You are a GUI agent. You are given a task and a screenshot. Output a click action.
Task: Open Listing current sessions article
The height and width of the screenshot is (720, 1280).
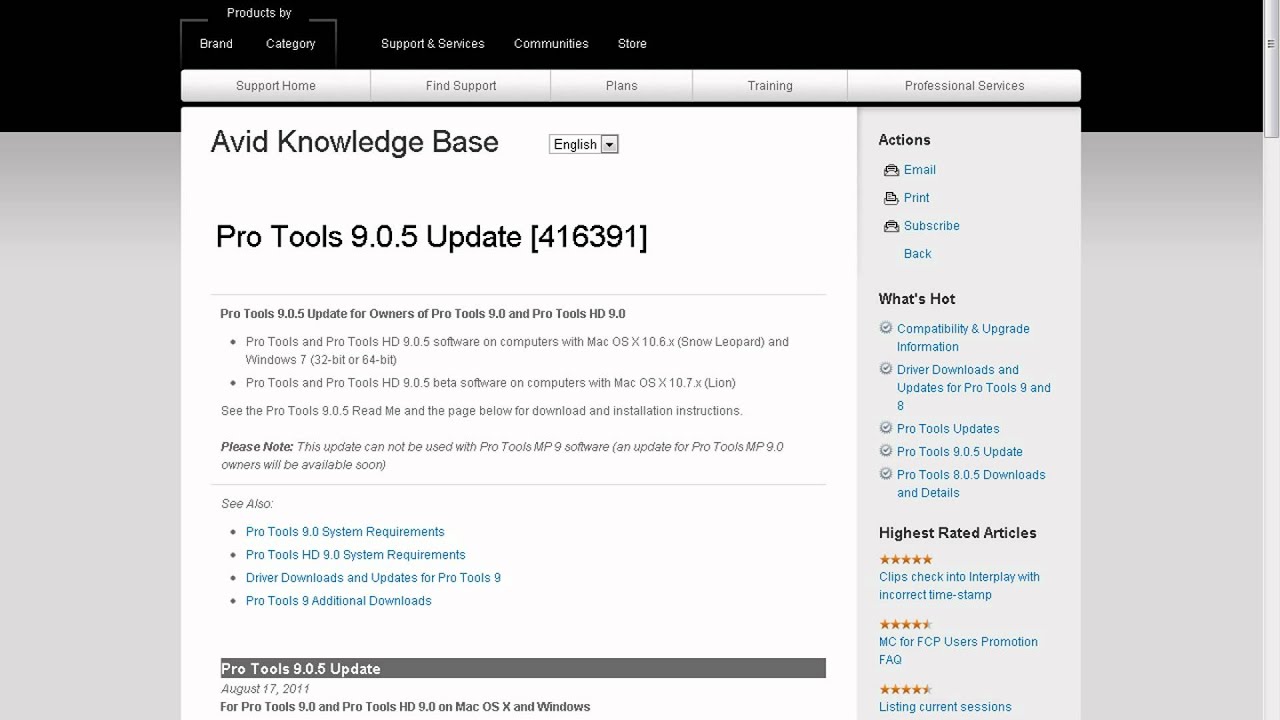945,707
